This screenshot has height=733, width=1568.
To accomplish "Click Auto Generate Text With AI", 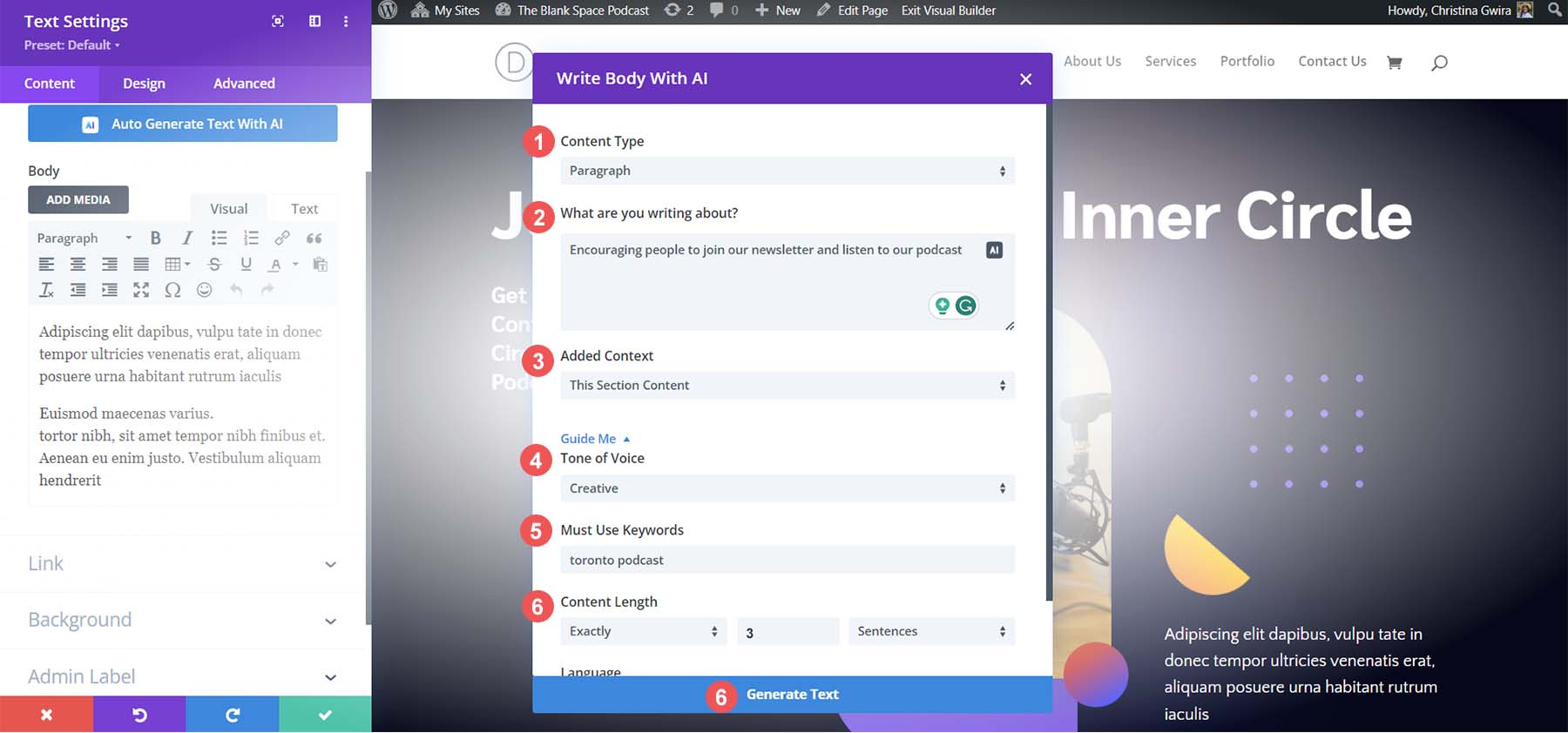I will click(183, 124).
